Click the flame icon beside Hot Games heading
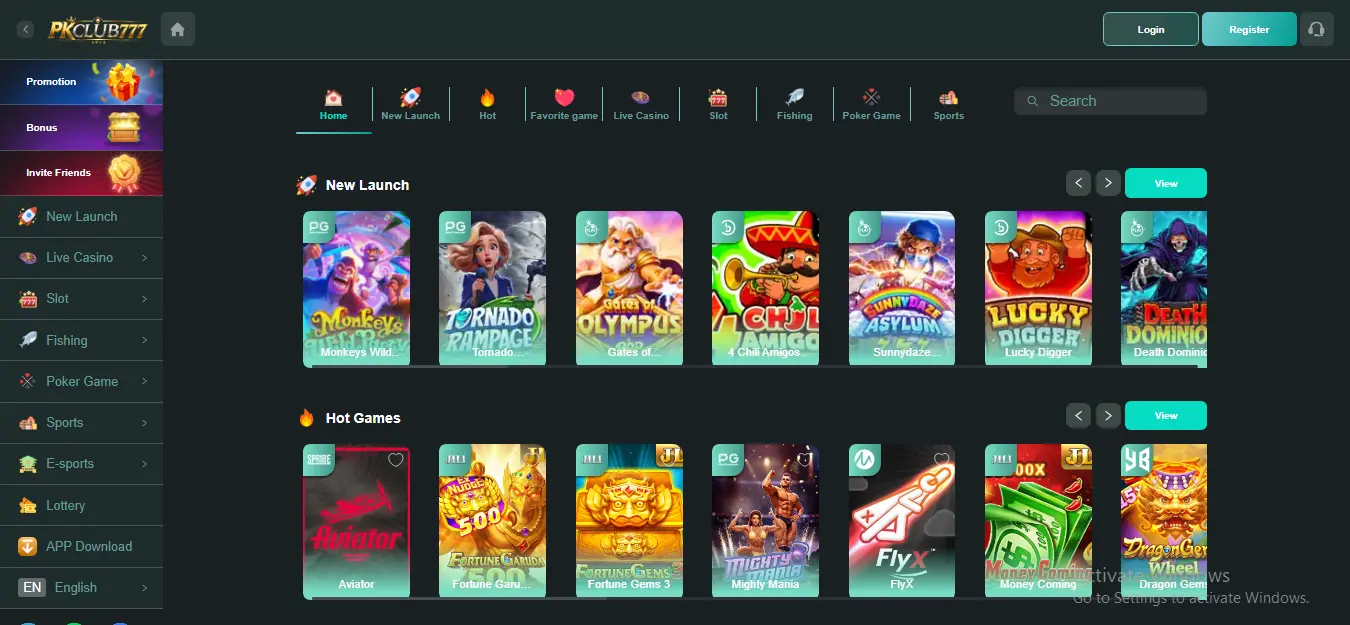This screenshot has width=1350, height=625. pyautogui.click(x=306, y=418)
